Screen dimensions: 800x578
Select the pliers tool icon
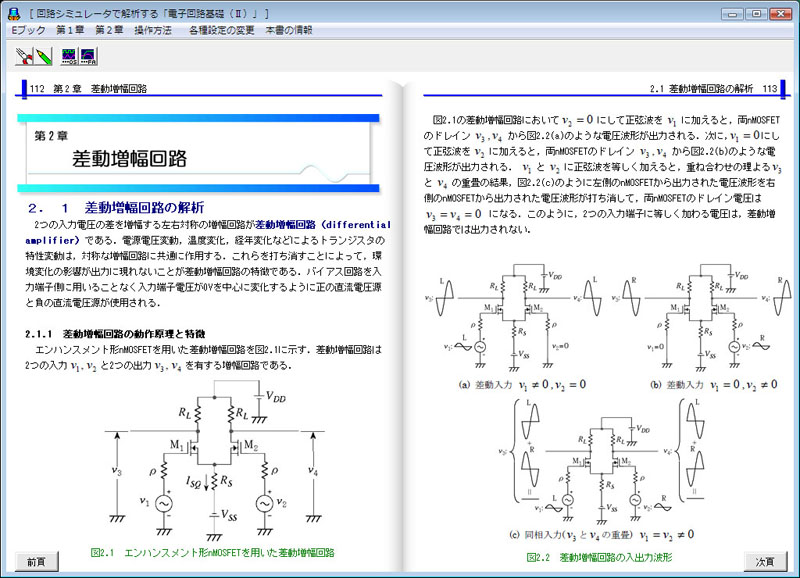pyautogui.click(x=23, y=56)
